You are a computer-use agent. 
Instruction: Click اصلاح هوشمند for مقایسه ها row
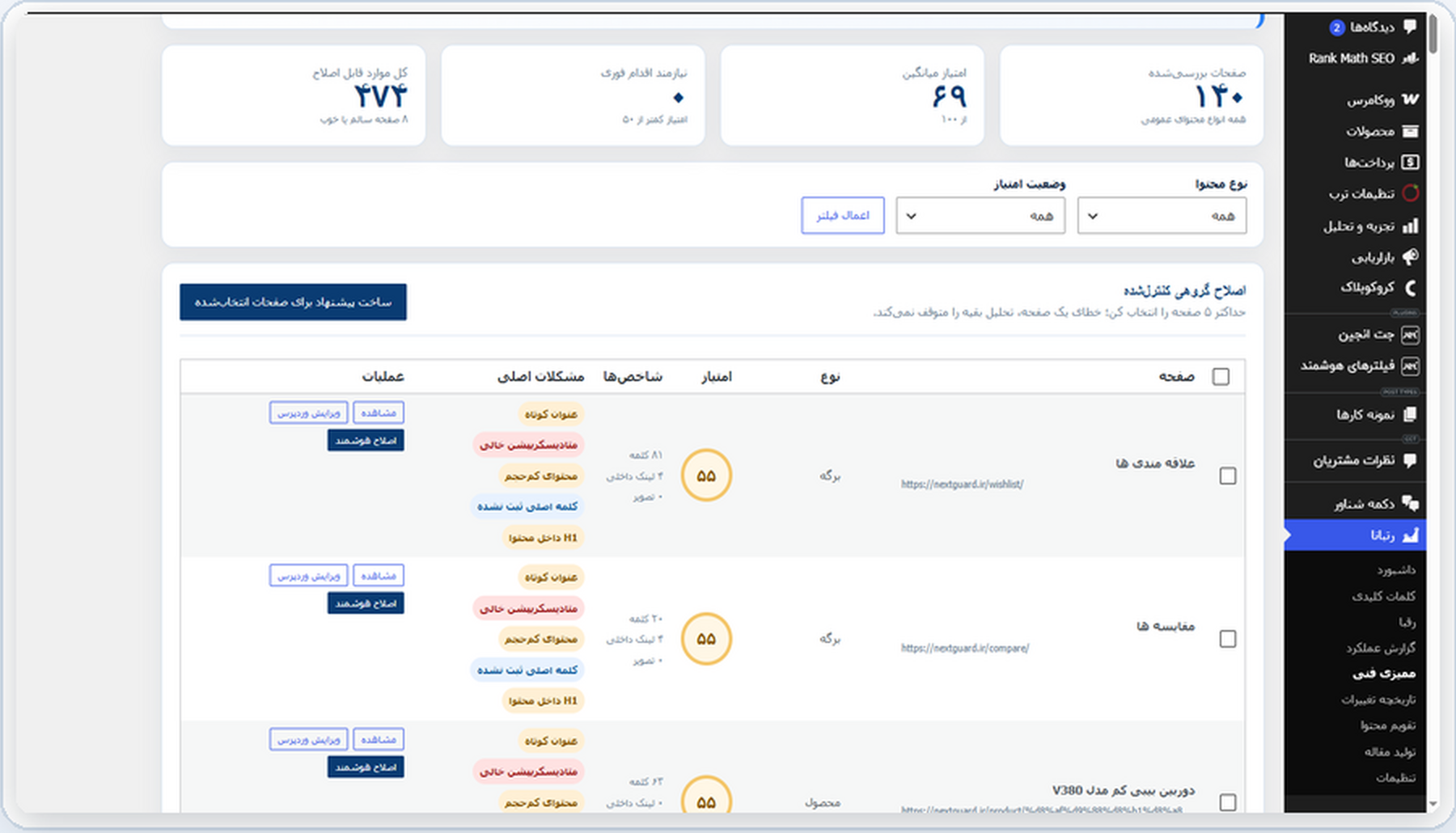pyautogui.click(x=366, y=603)
